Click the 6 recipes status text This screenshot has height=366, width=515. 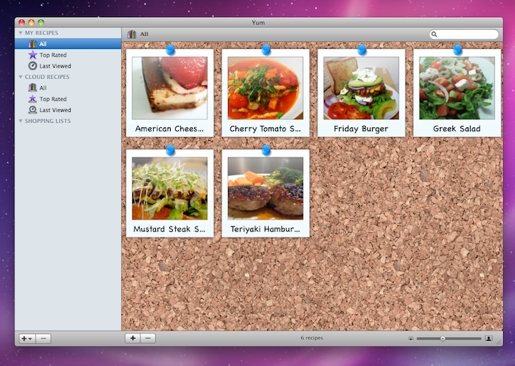[x=312, y=338]
